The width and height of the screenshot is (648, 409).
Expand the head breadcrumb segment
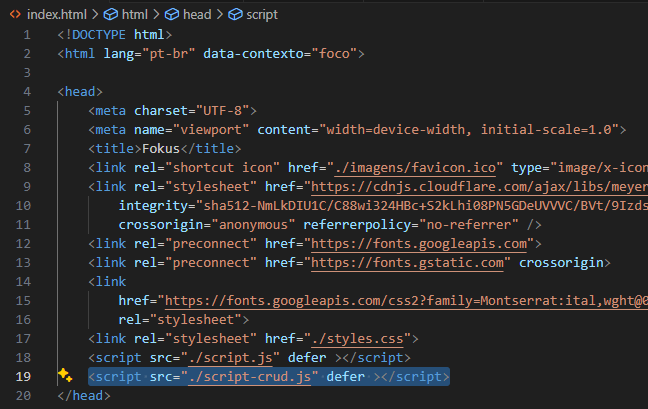tap(198, 15)
